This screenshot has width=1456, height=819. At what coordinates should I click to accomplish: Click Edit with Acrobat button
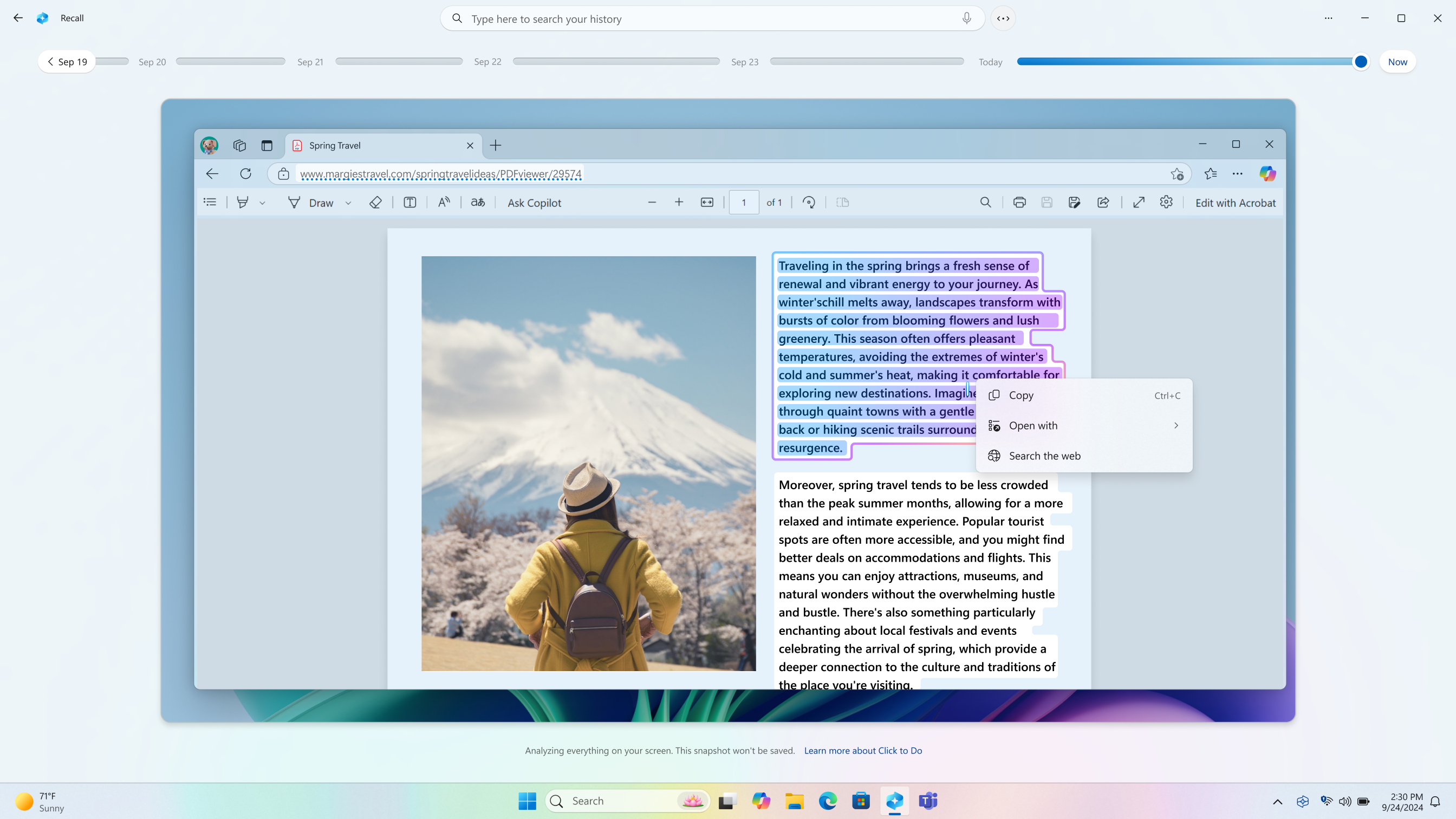[1235, 202]
